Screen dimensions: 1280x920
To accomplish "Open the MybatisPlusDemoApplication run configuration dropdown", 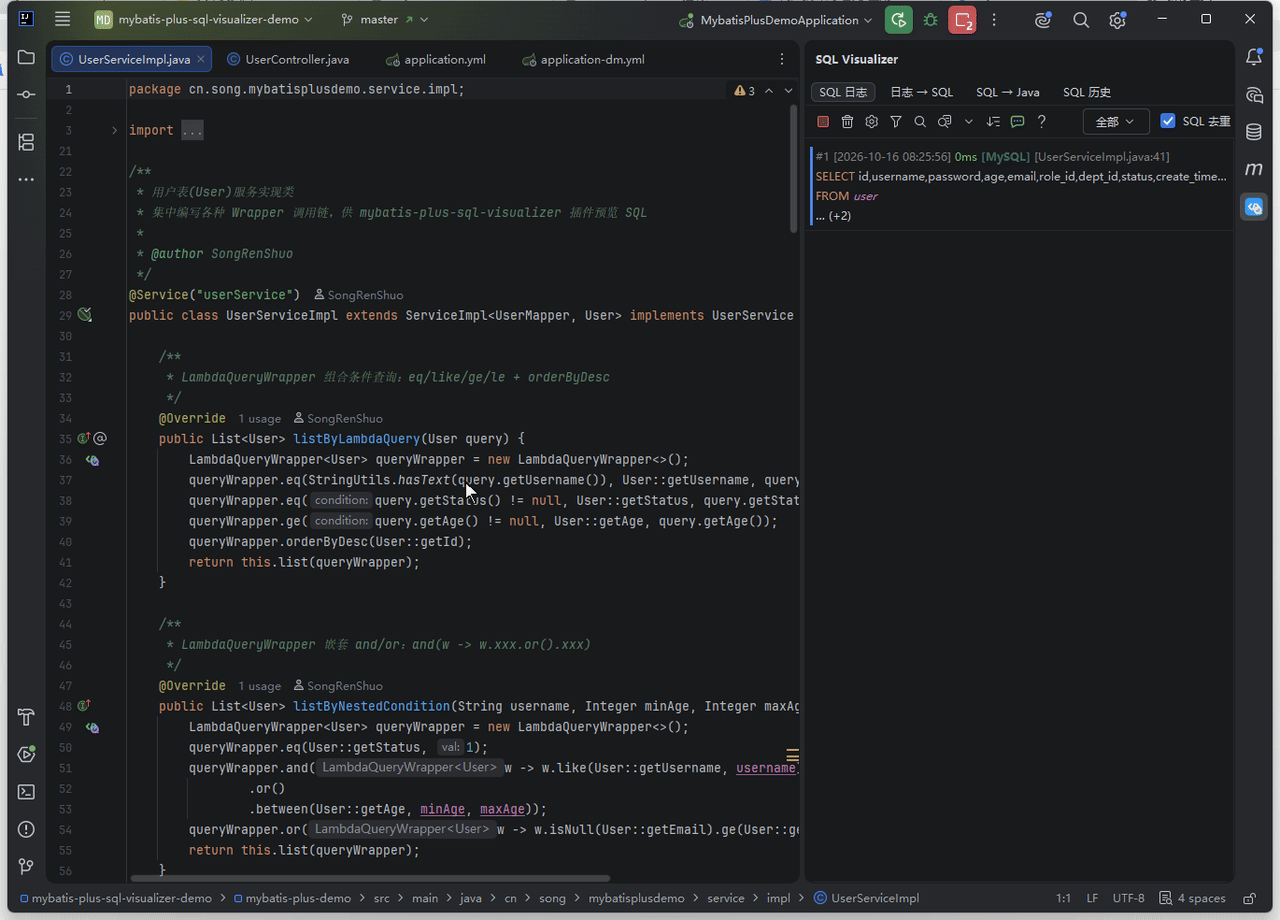I will click(775, 20).
